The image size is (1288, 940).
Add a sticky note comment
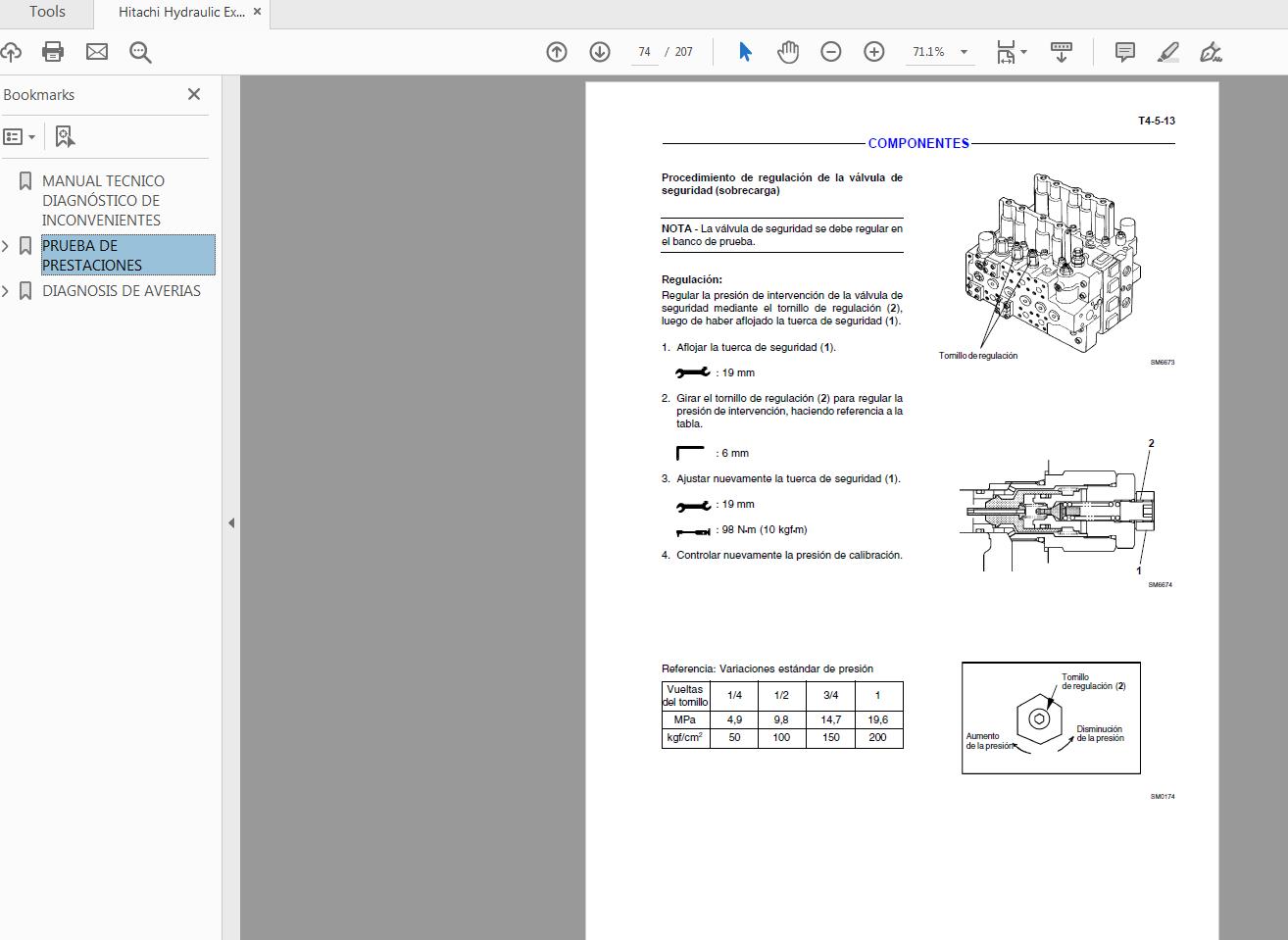click(x=1125, y=52)
